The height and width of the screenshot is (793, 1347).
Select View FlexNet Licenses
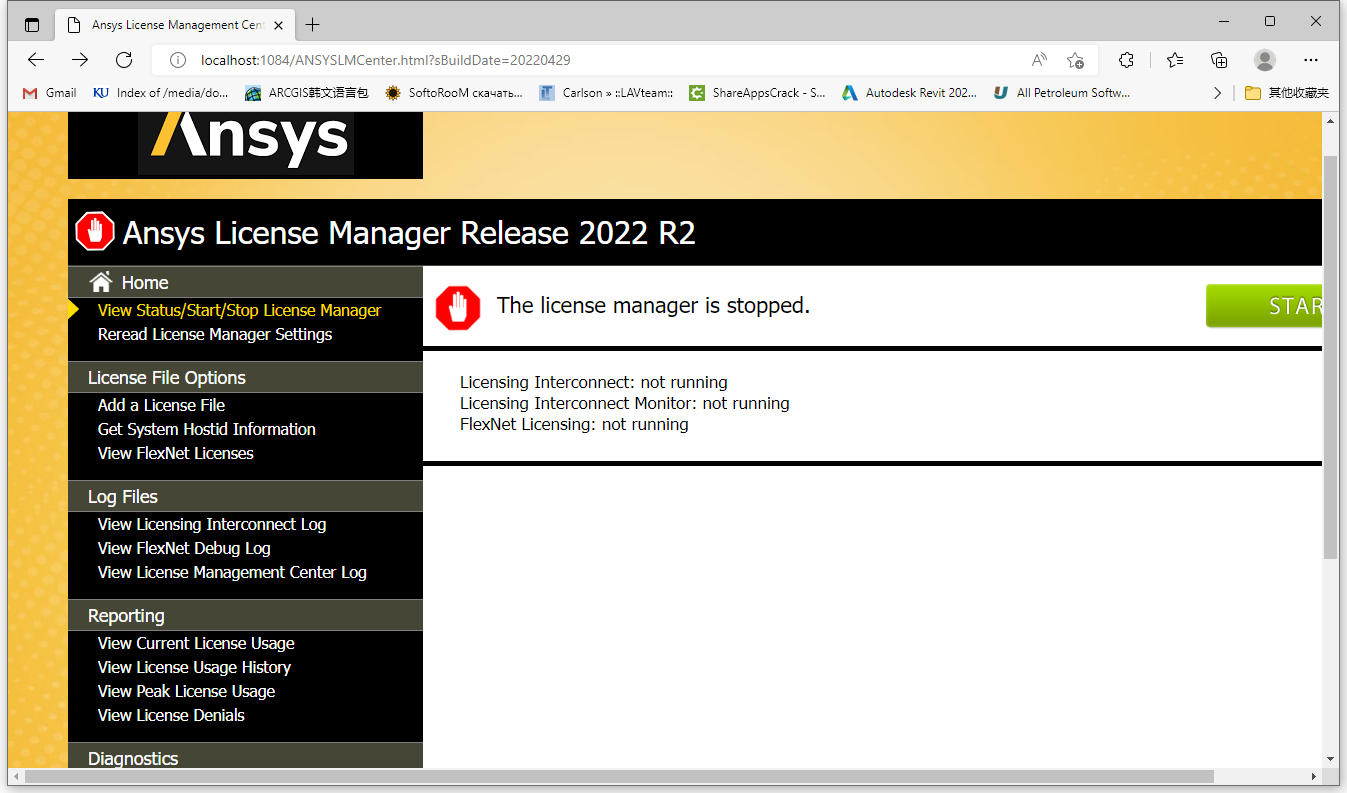click(x=175, y=453)
